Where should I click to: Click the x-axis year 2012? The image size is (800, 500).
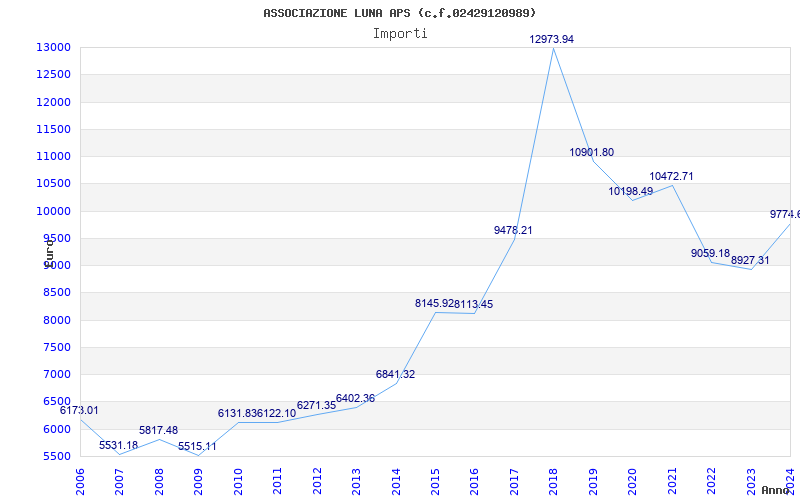coord(317,482)
